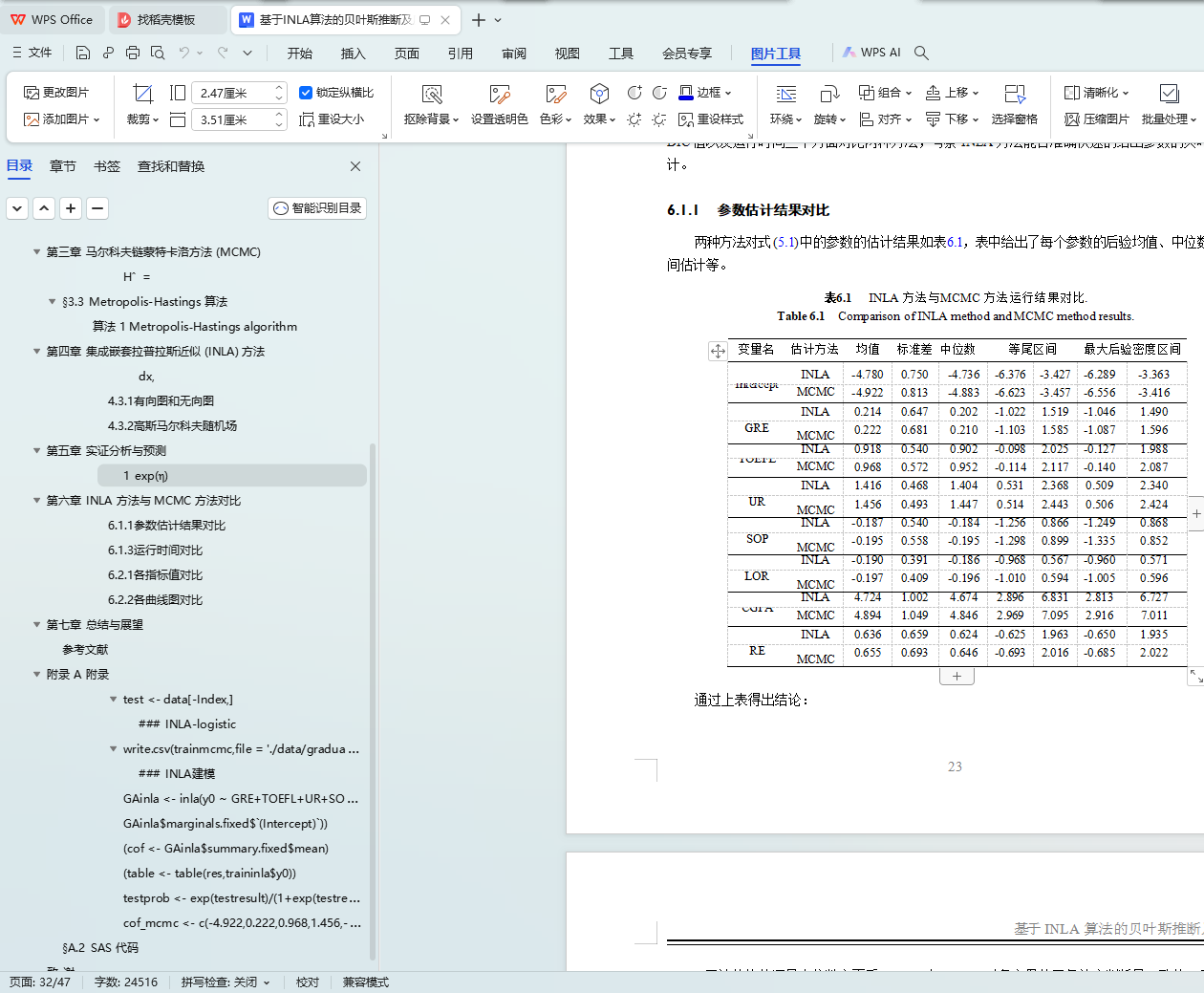Collapse 第四章 集成嵌套拉普拉斯近似 outline node
The height and width of the screenshot is (993, 1204).
coord(37,352)
